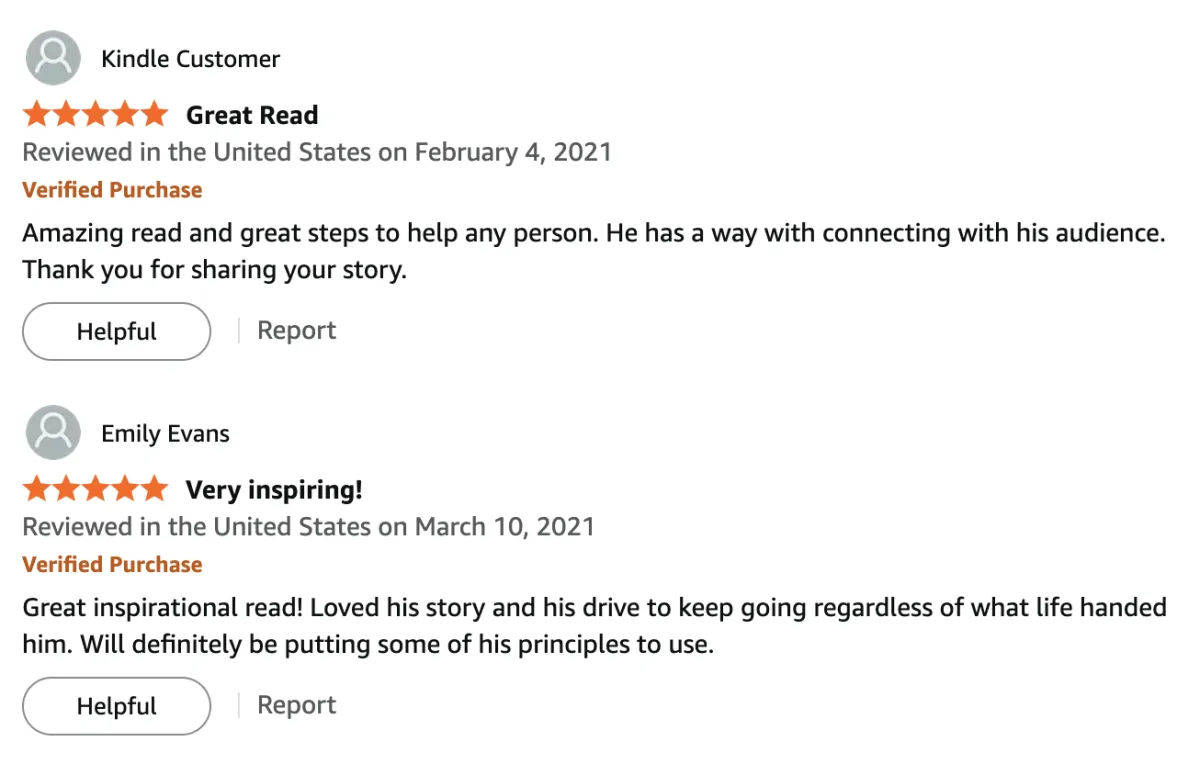Click the five-star rating beside Great Read

click(95, 115)
